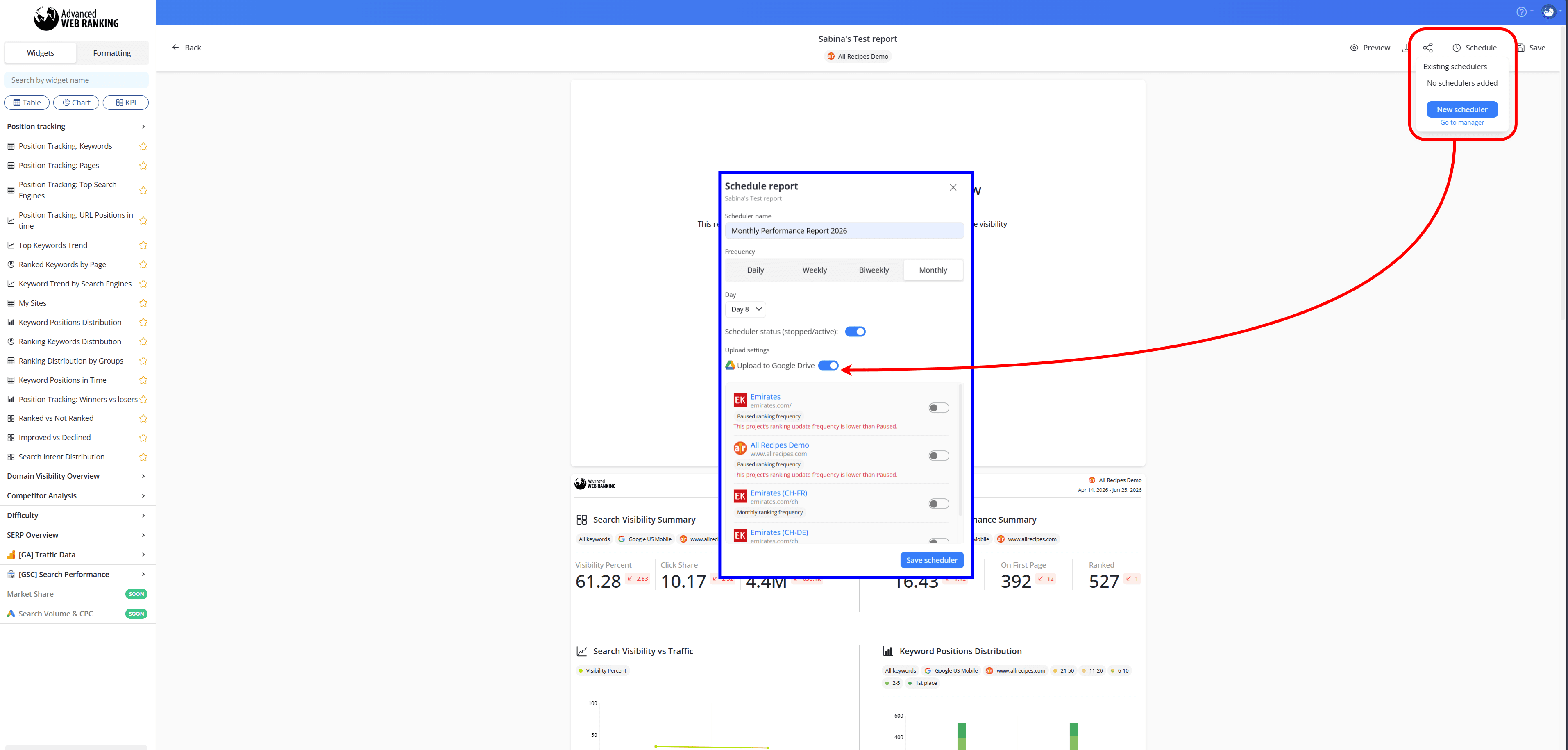
Task: Star the Ranking Distribution by Groups widget
Action: coord(143,361)
